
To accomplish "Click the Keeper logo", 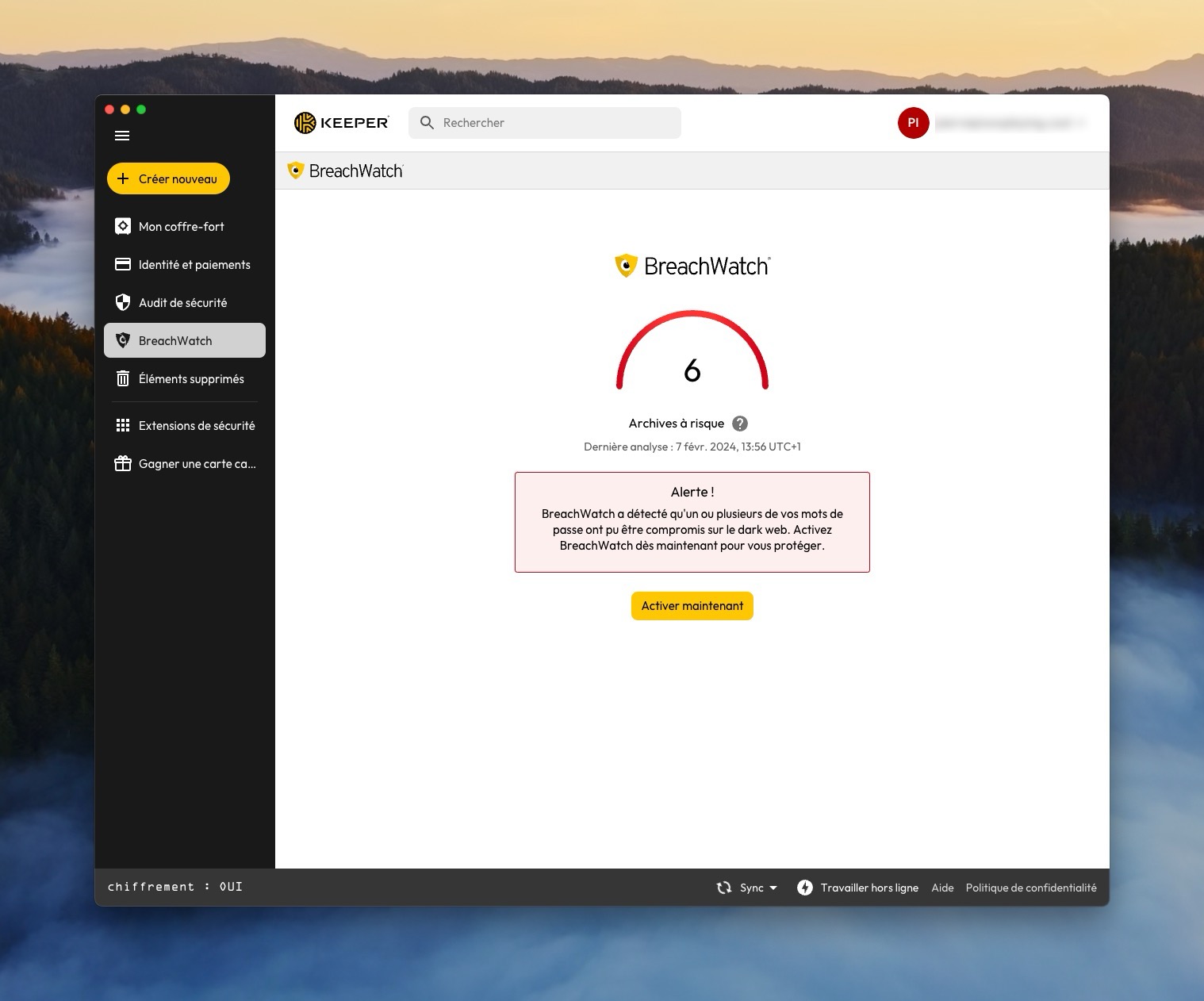I will 341,123.
